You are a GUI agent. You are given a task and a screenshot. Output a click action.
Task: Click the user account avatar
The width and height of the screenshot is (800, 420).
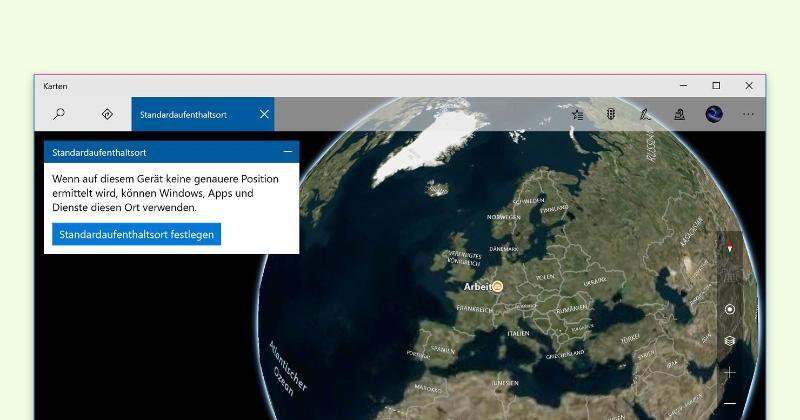[714, 114]
